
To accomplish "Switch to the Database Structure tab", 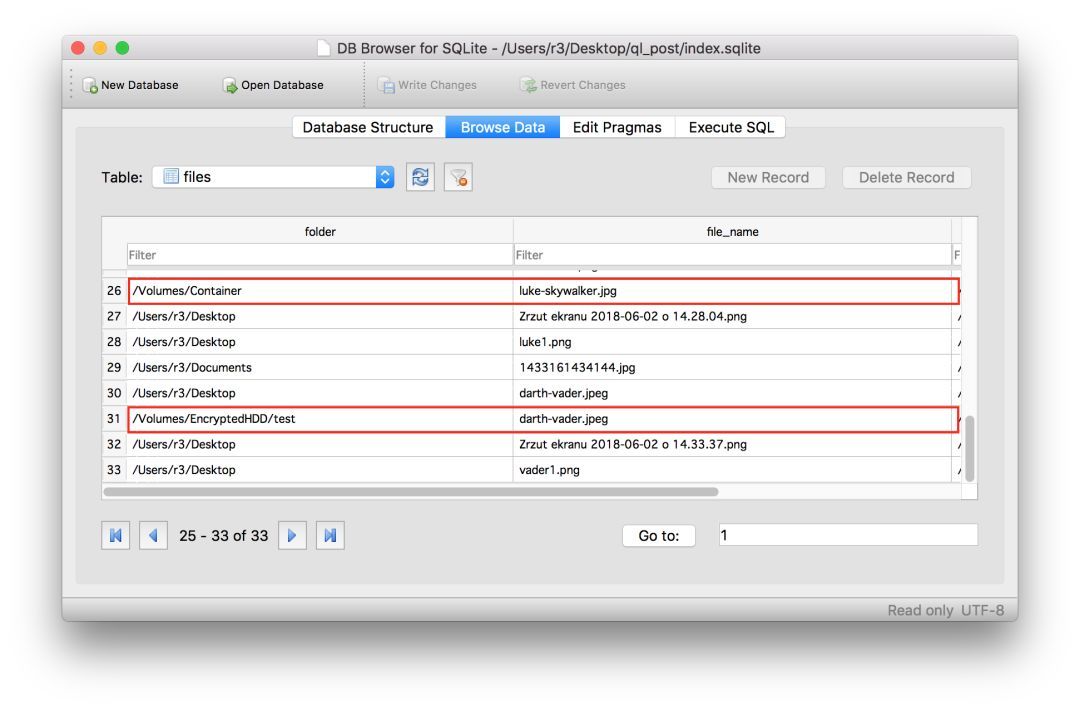I will [x=368, y=128].
